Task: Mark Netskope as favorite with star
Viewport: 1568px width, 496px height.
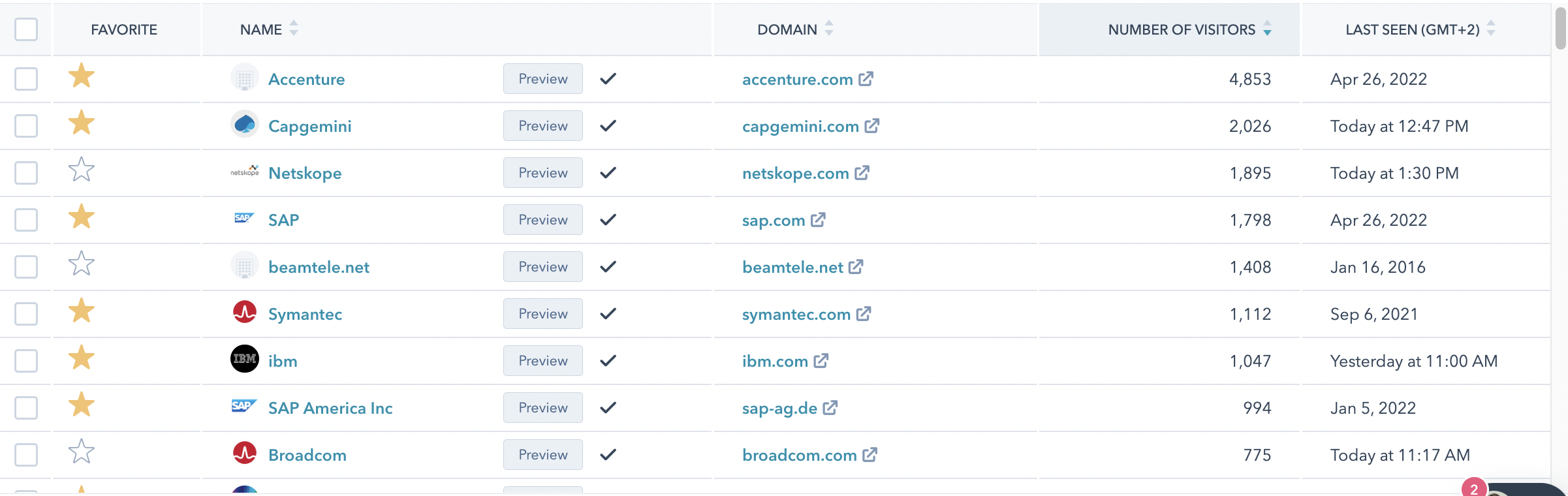Action: (82, 170)
